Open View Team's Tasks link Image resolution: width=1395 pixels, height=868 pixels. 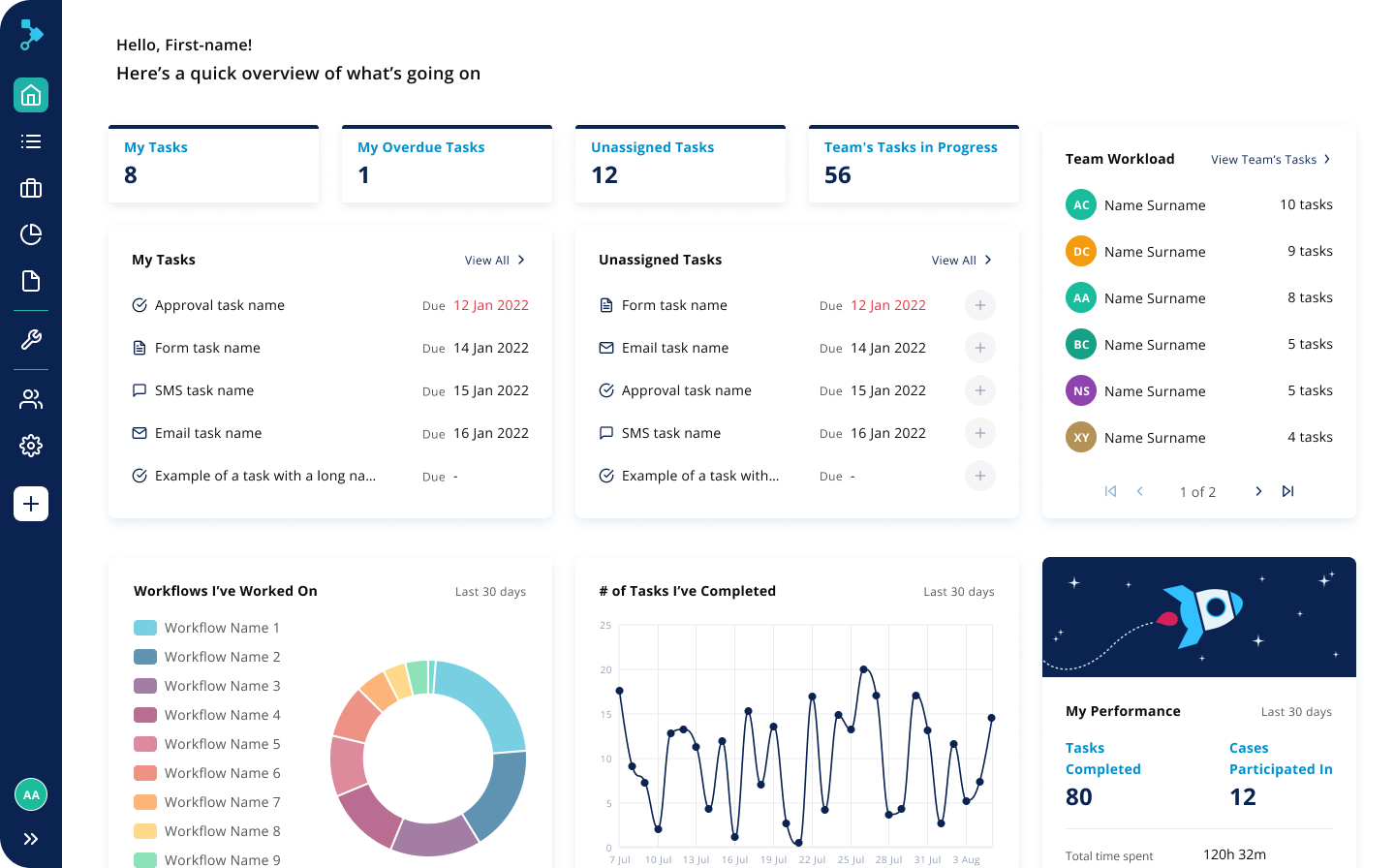point(1270,160)
